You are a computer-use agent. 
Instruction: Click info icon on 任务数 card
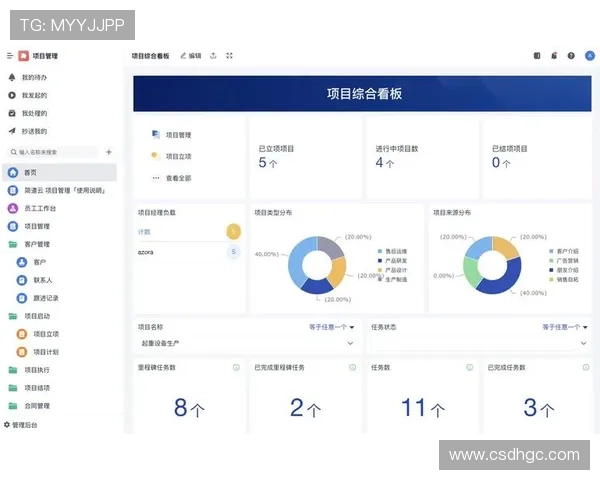(x=470, y=367)
